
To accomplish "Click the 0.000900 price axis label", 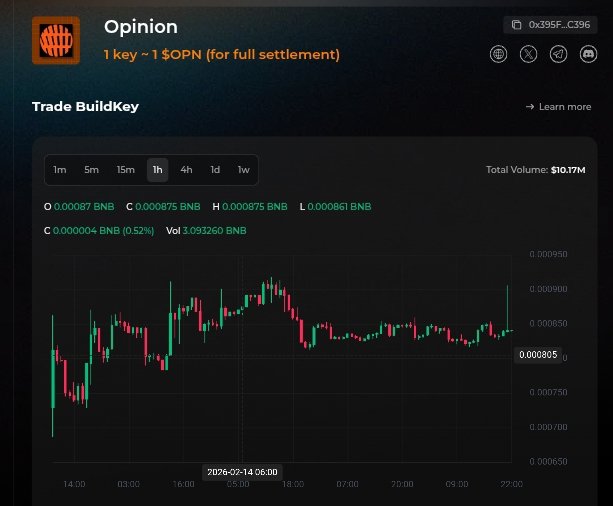I will (548, 289).
